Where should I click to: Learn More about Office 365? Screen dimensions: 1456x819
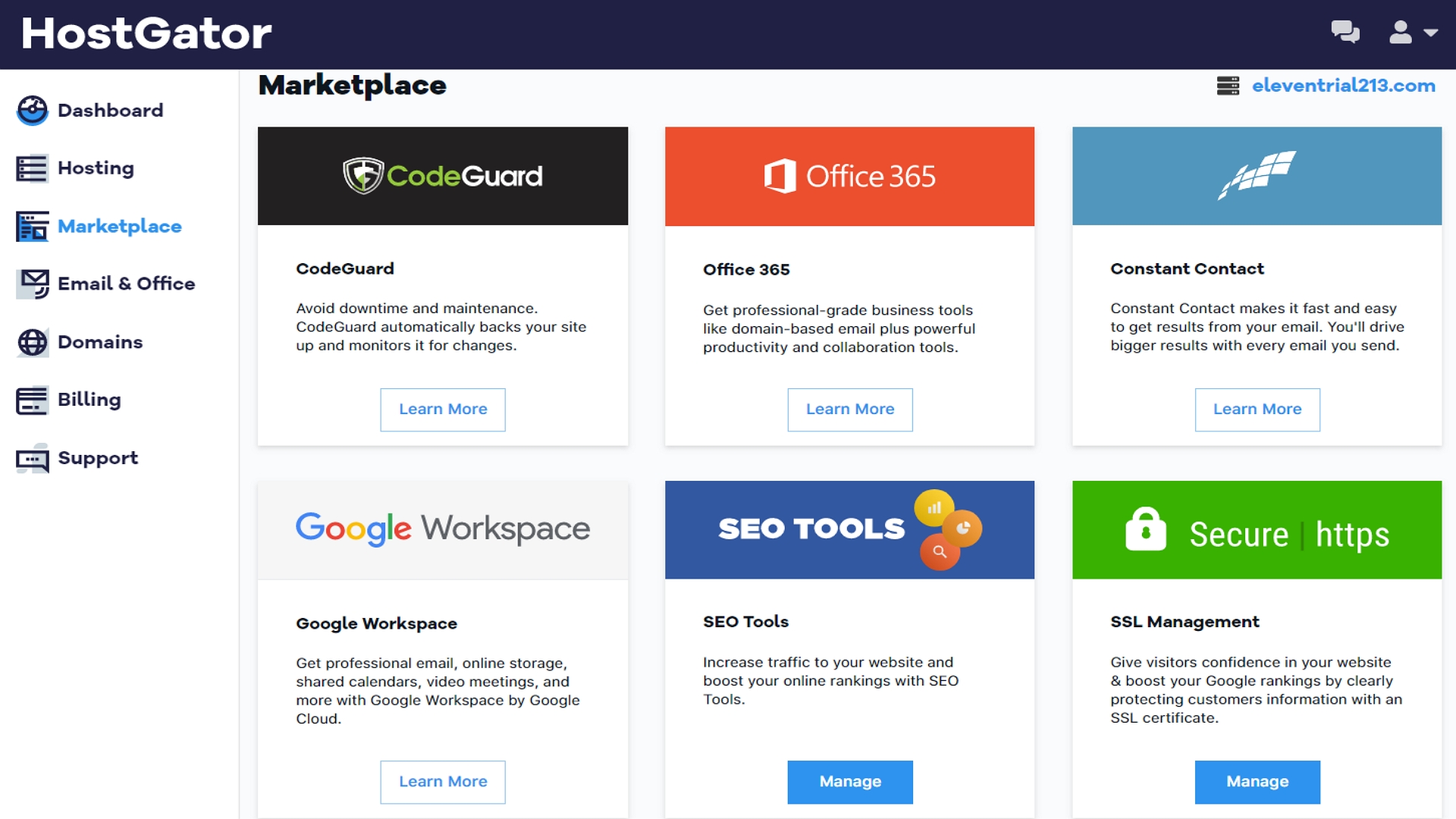850,409
